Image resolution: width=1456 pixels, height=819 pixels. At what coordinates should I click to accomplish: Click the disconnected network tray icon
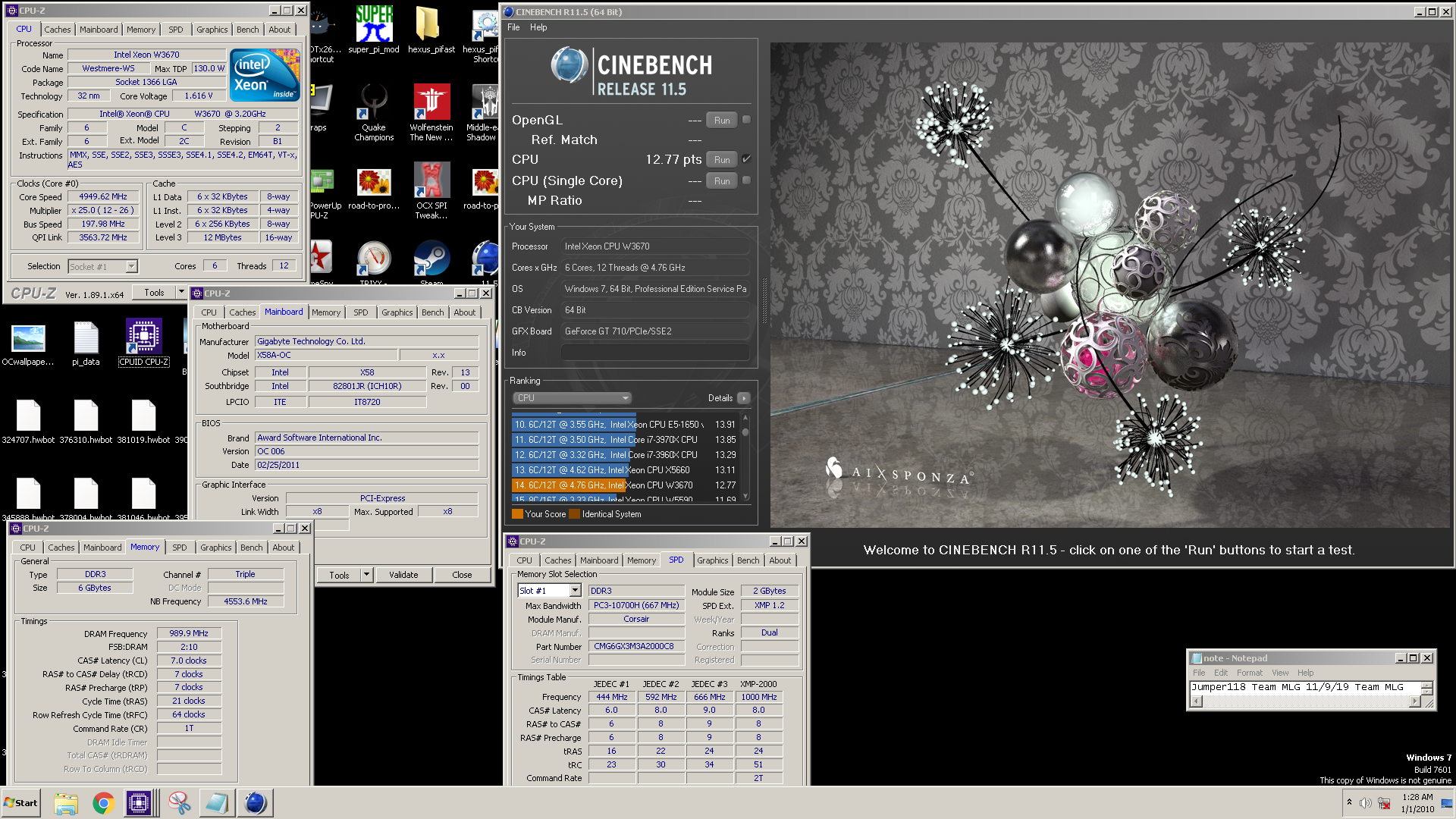point(1384,803)
